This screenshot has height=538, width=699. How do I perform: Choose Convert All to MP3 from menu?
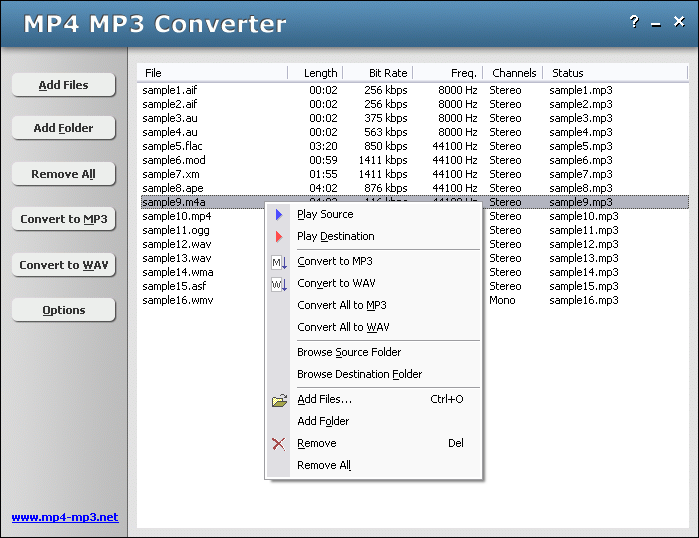point(341,305)
